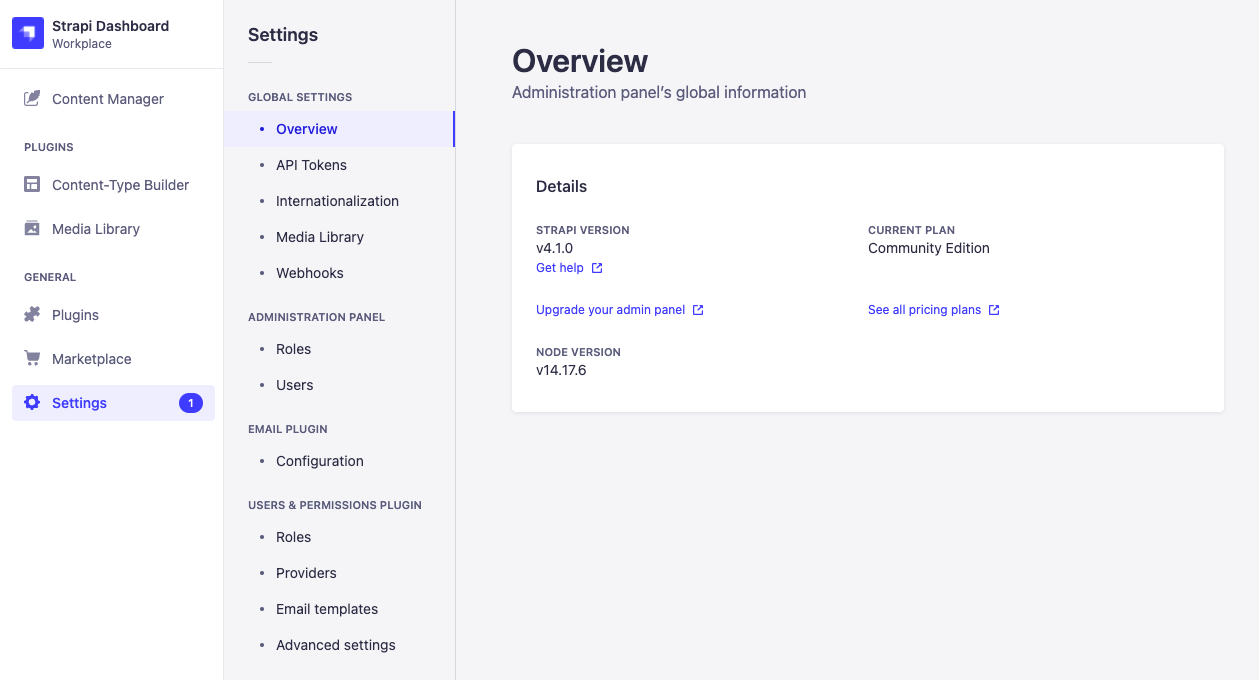Click the Content Manager pencil icon
Viewport: 1259px width, 680px height.
32,98
